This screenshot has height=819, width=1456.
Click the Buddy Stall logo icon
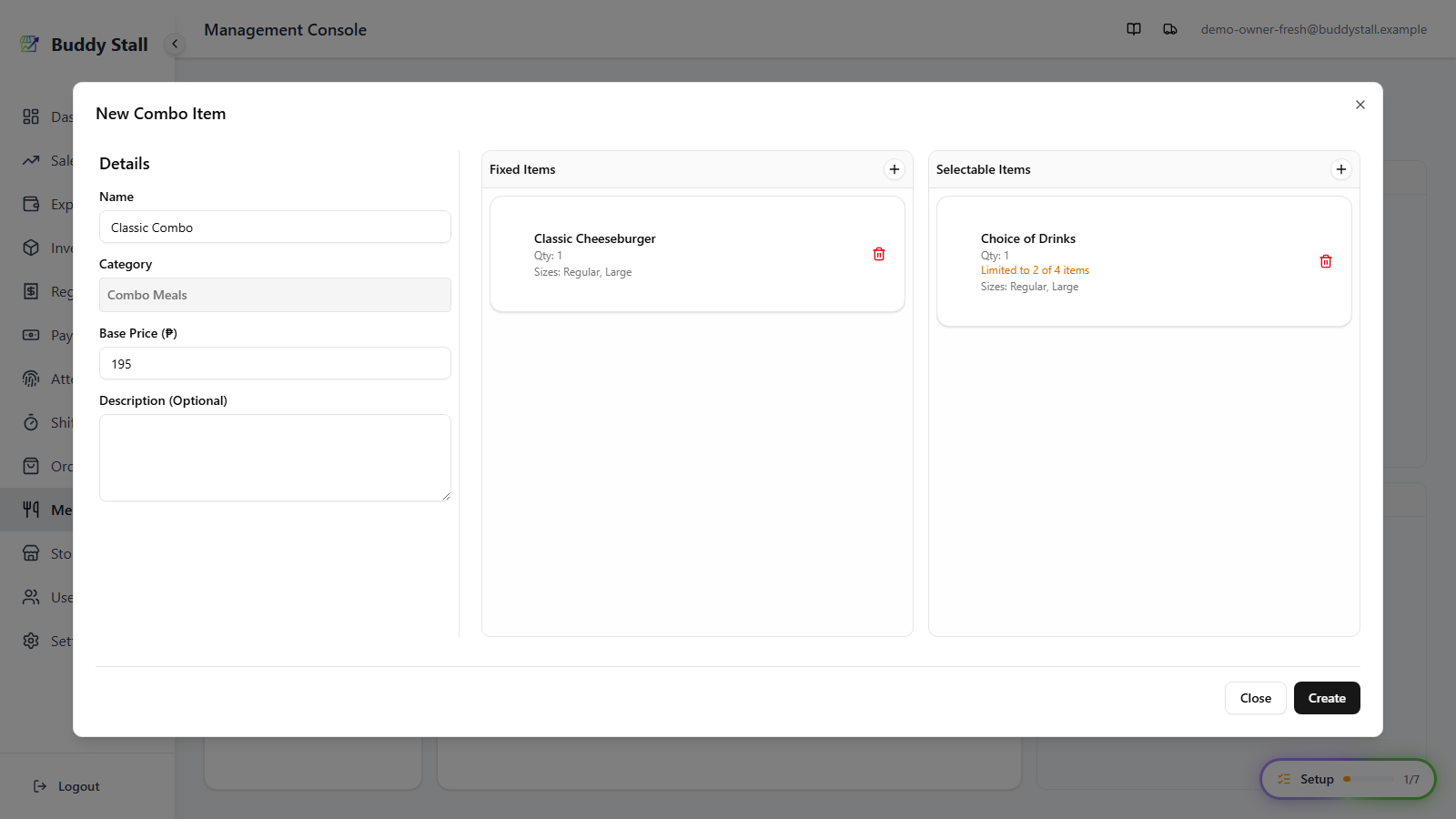[x=30, y=44]
